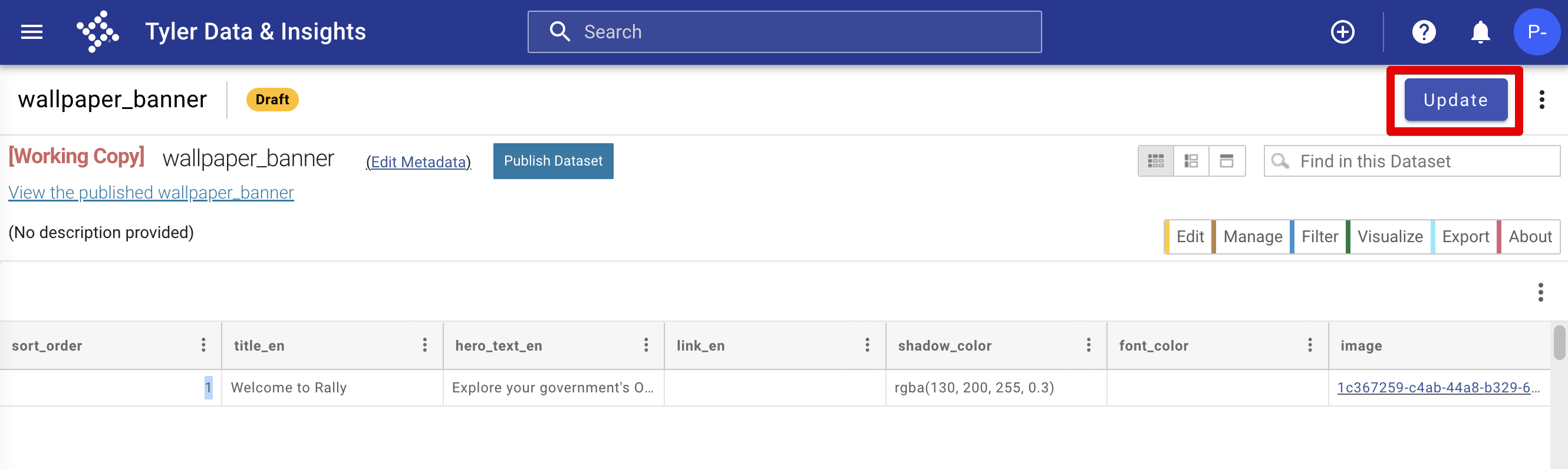Click the vertical scrollbar of the table
Screen dimensions: 1568x469
coord(1559,342)
